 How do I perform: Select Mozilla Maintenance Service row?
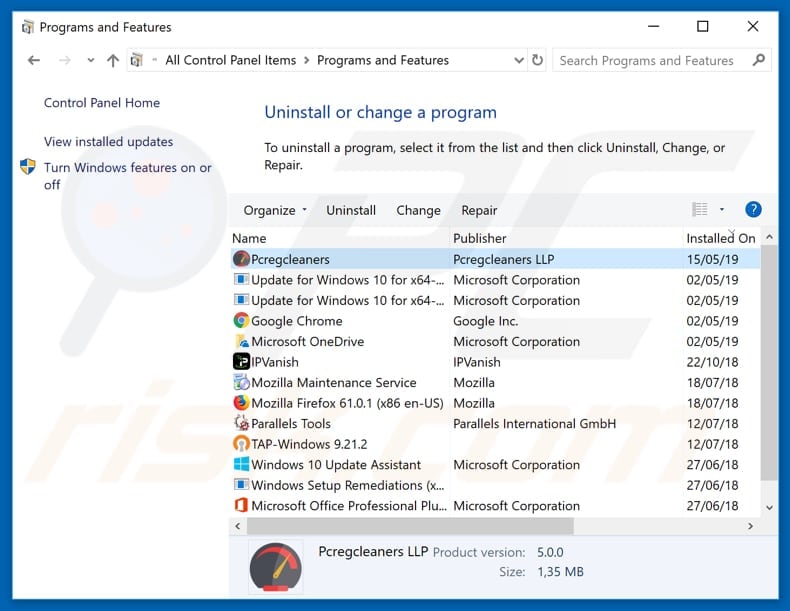click(495, 382)
